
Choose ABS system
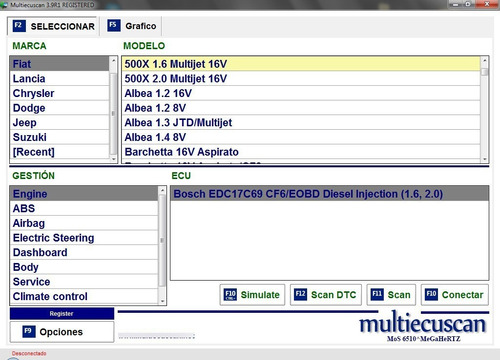(x=84, y=208)
